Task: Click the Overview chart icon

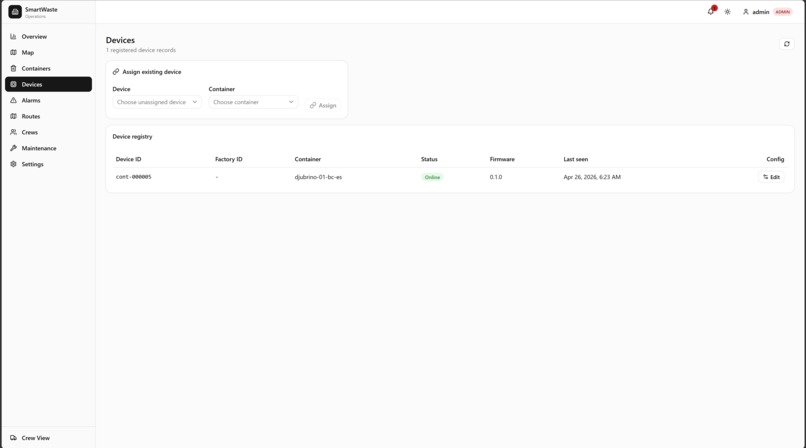Action: tap(13, 36)
